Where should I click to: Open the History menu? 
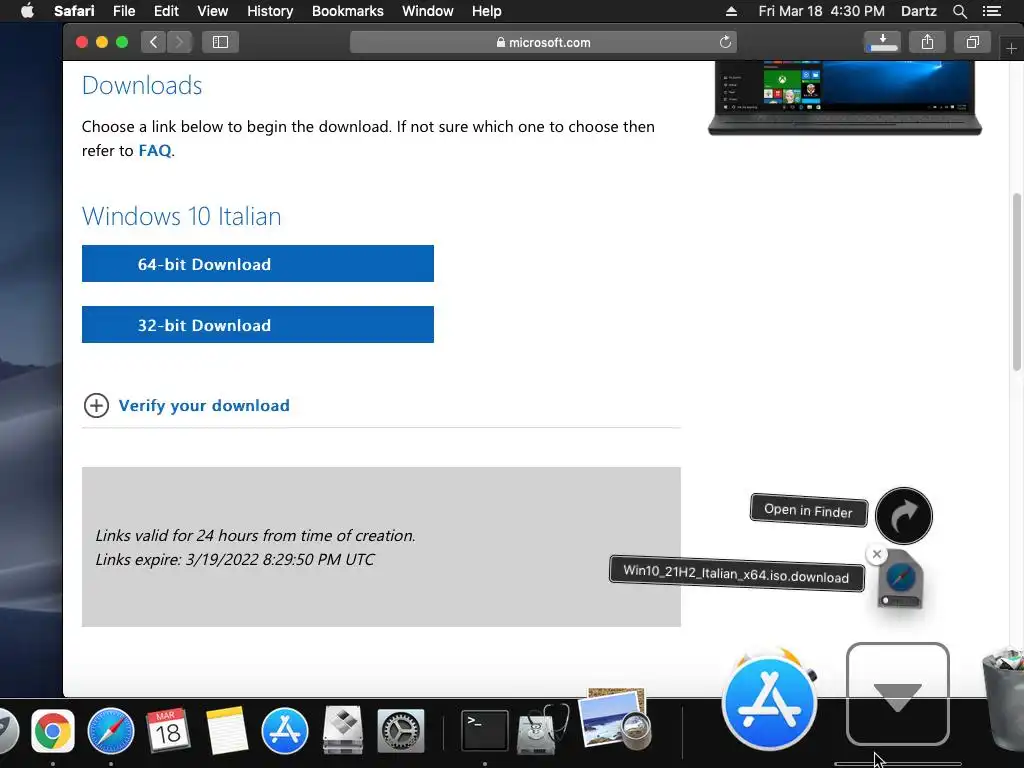point(270,11)
